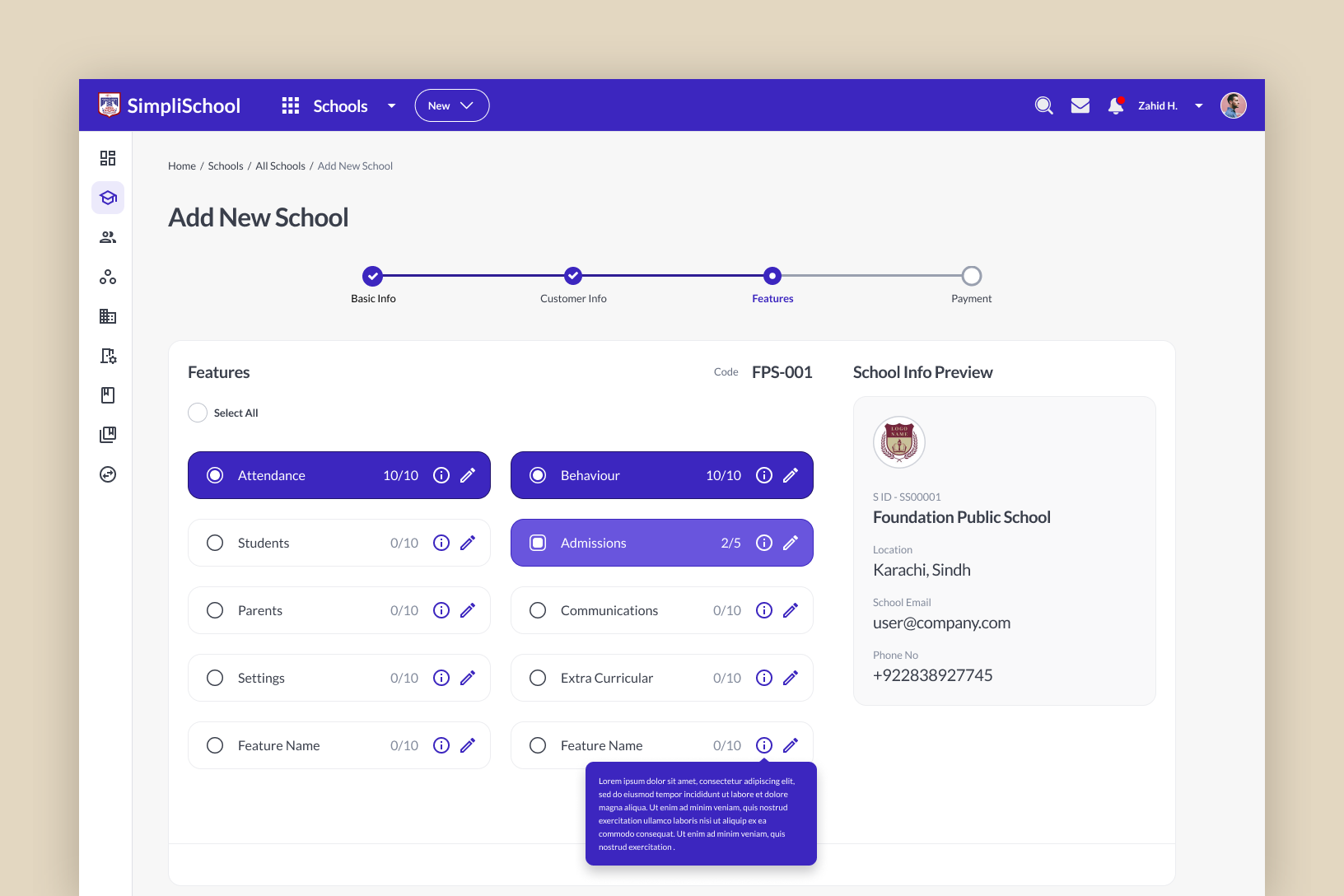Select the Features step marker
Image resolution: width=1344 pixels, height=896 pixels.
coord(772,276)
